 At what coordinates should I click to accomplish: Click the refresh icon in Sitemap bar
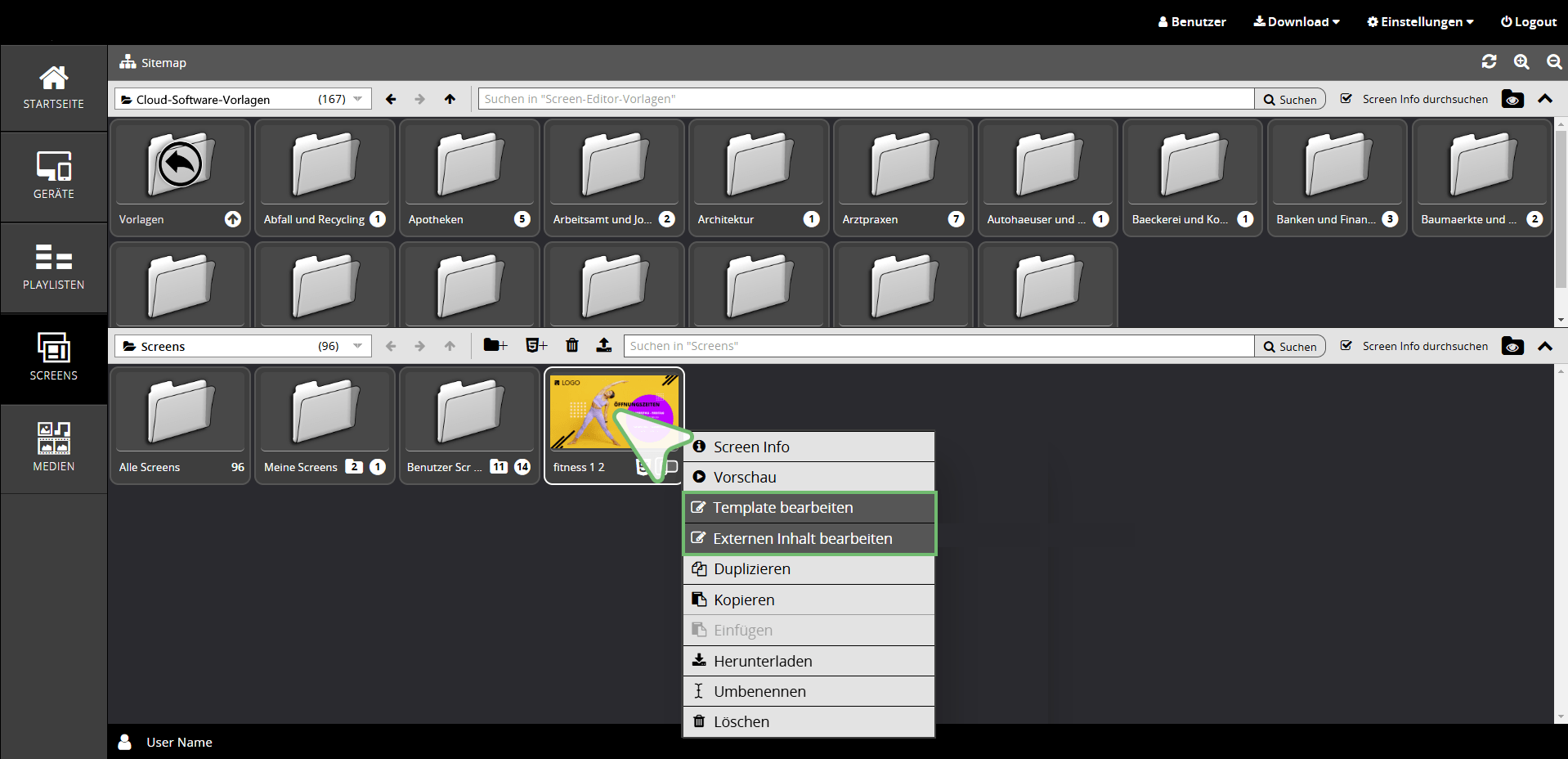pos(1489,62)
